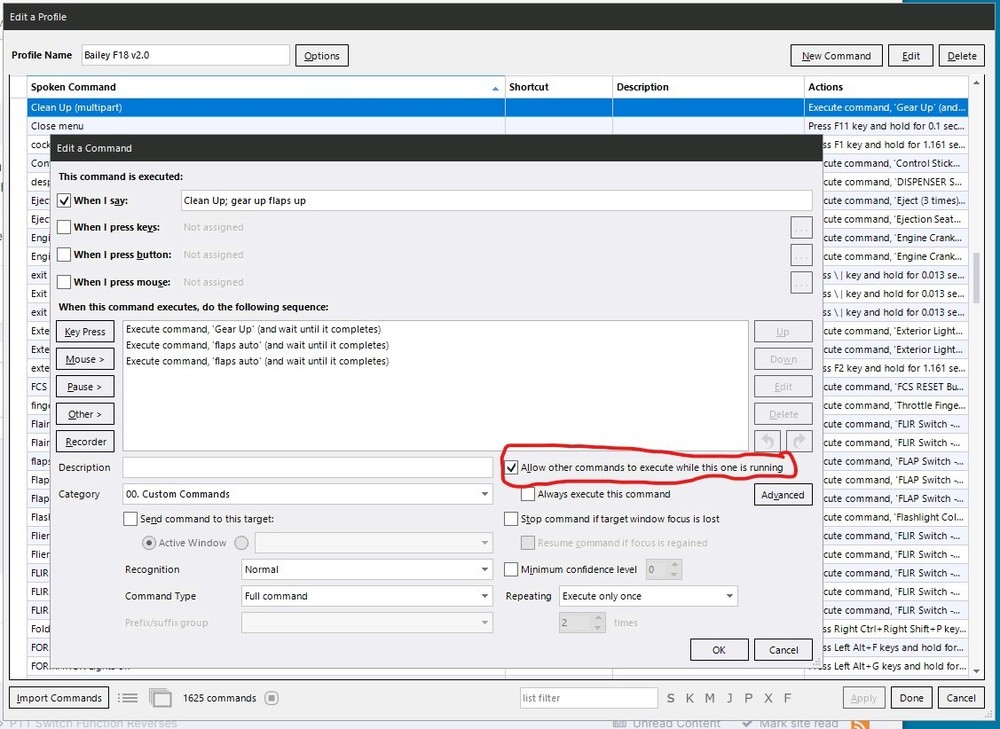Click the Profile Name field
Viewport: 1000px width, 729px height.
(x=186, y=55)
